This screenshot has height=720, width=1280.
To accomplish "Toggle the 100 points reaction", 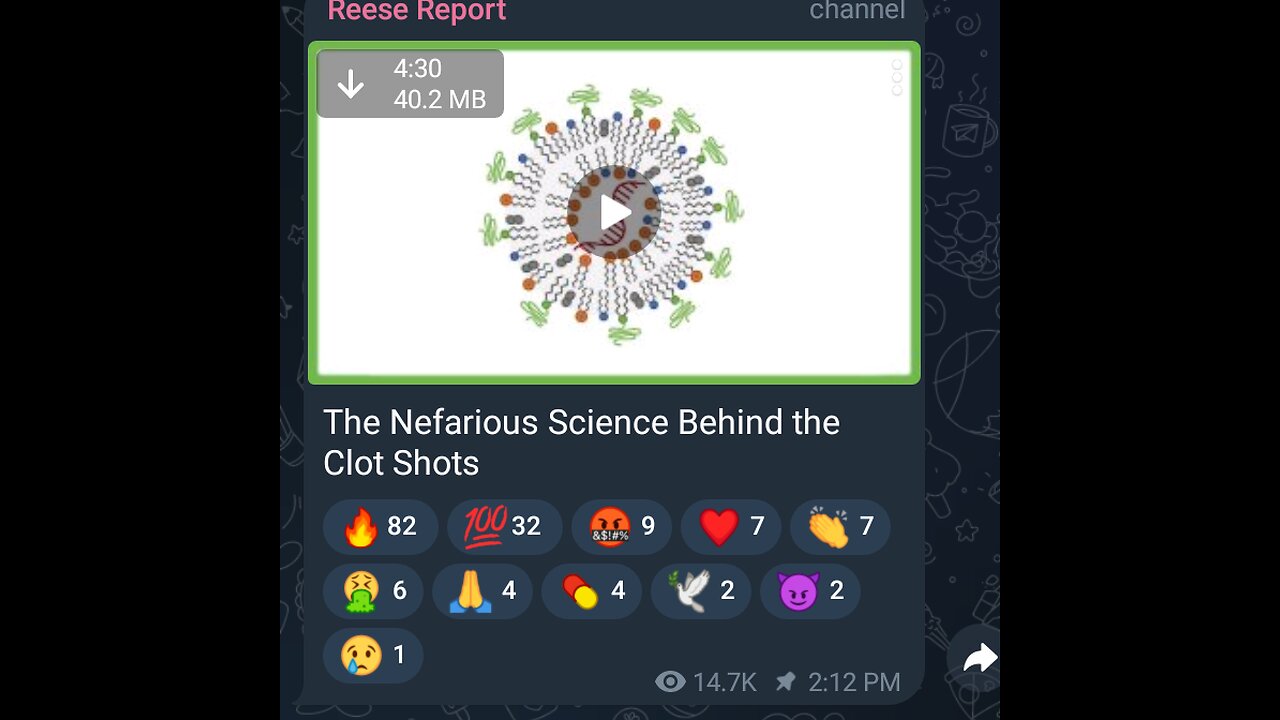I will pyautogui.click(x=504, y=527).
